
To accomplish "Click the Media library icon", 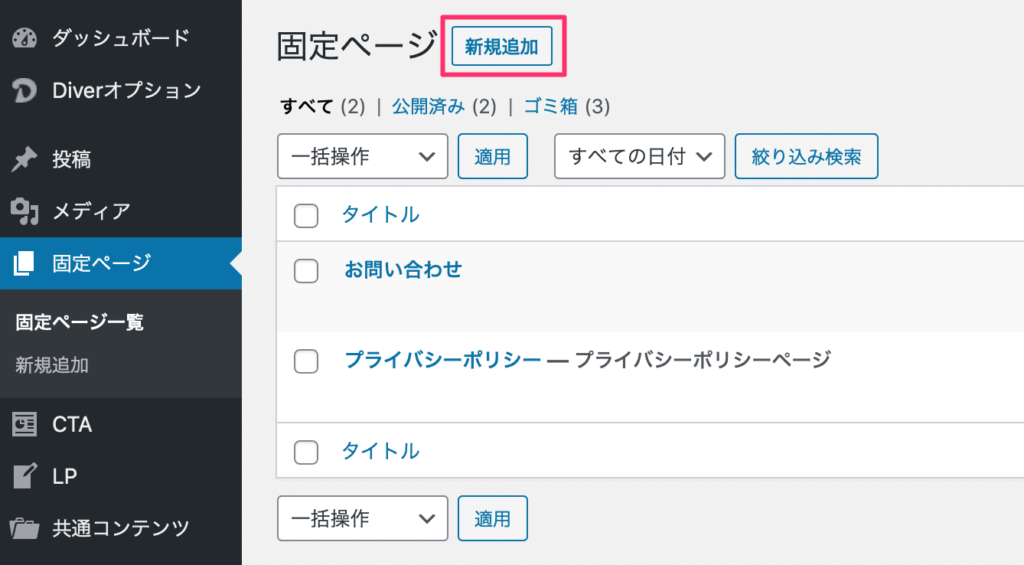I will pyautogui.click(x=24, y=211).
